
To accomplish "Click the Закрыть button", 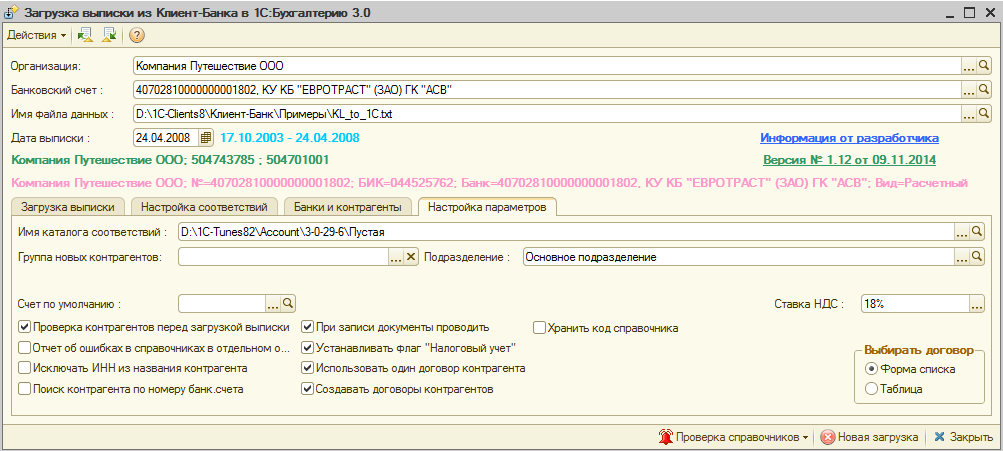I will (963, 438).
